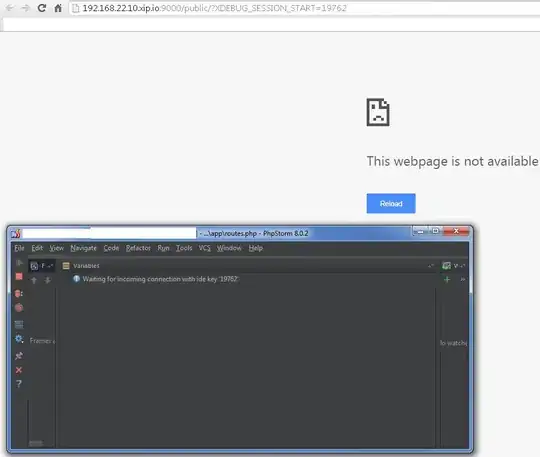Click the restore layout icon in debugger

(x=19, y=324)
